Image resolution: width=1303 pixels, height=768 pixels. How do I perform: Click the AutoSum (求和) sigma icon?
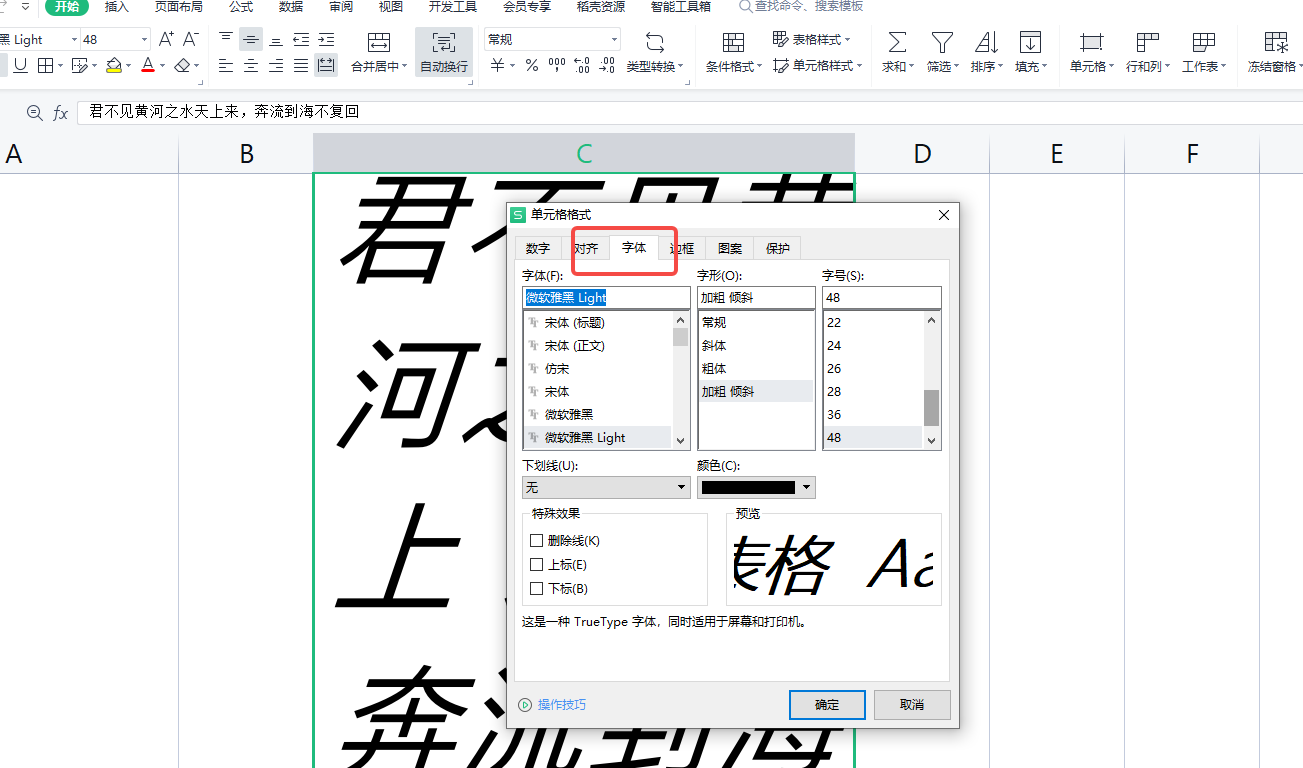click(897, 42)
